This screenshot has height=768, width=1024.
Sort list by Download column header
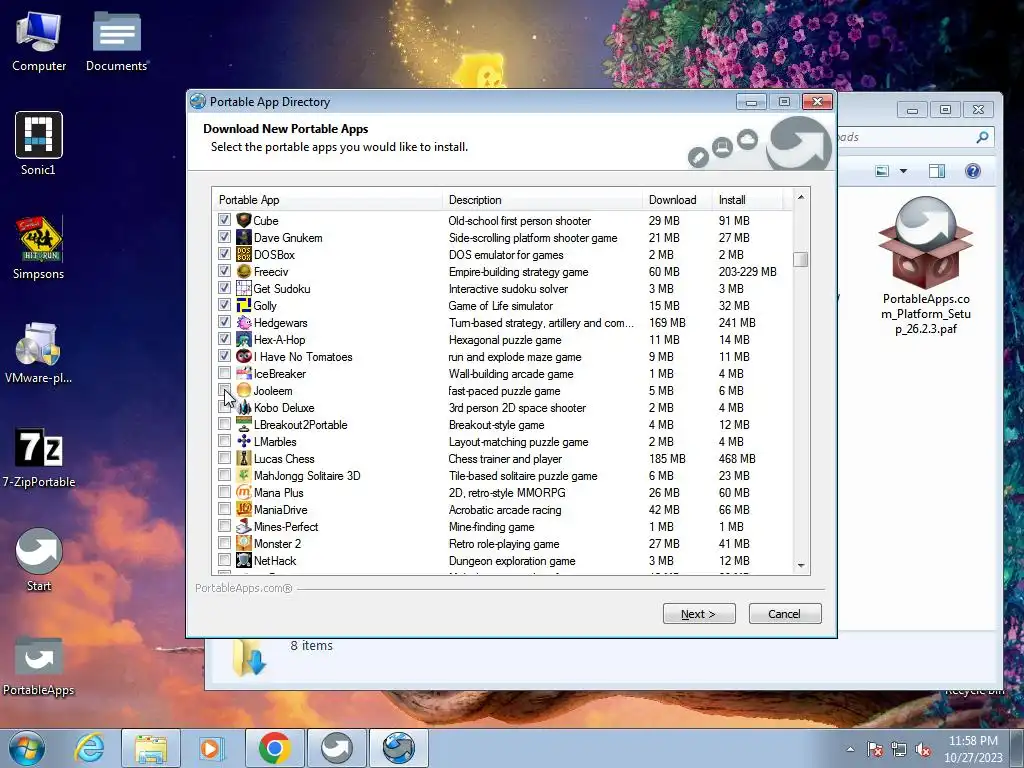click(677, 200)
